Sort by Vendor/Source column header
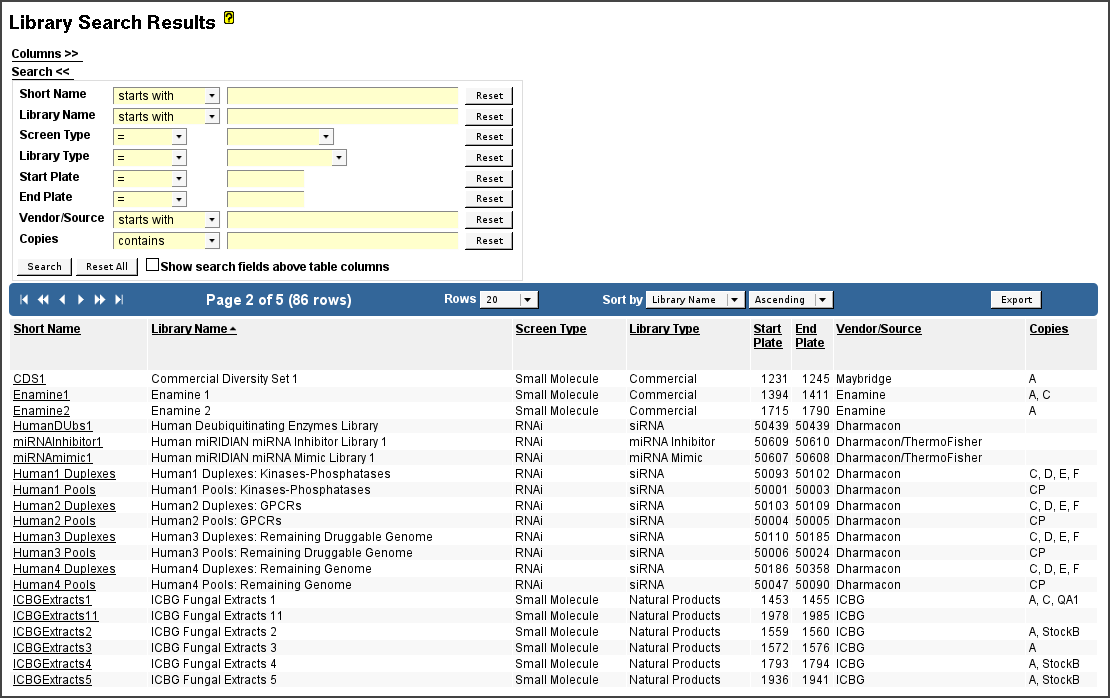 pos(879,328)
